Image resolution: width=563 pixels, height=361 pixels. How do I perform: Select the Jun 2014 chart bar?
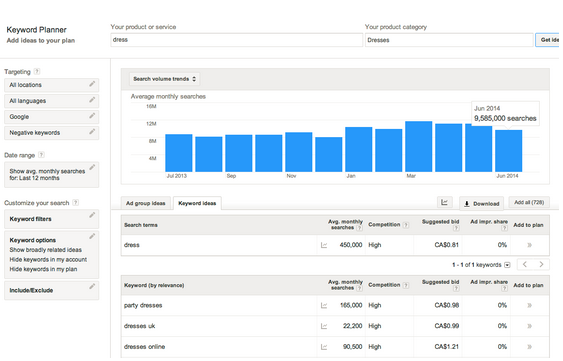click(x=508, y=151)
